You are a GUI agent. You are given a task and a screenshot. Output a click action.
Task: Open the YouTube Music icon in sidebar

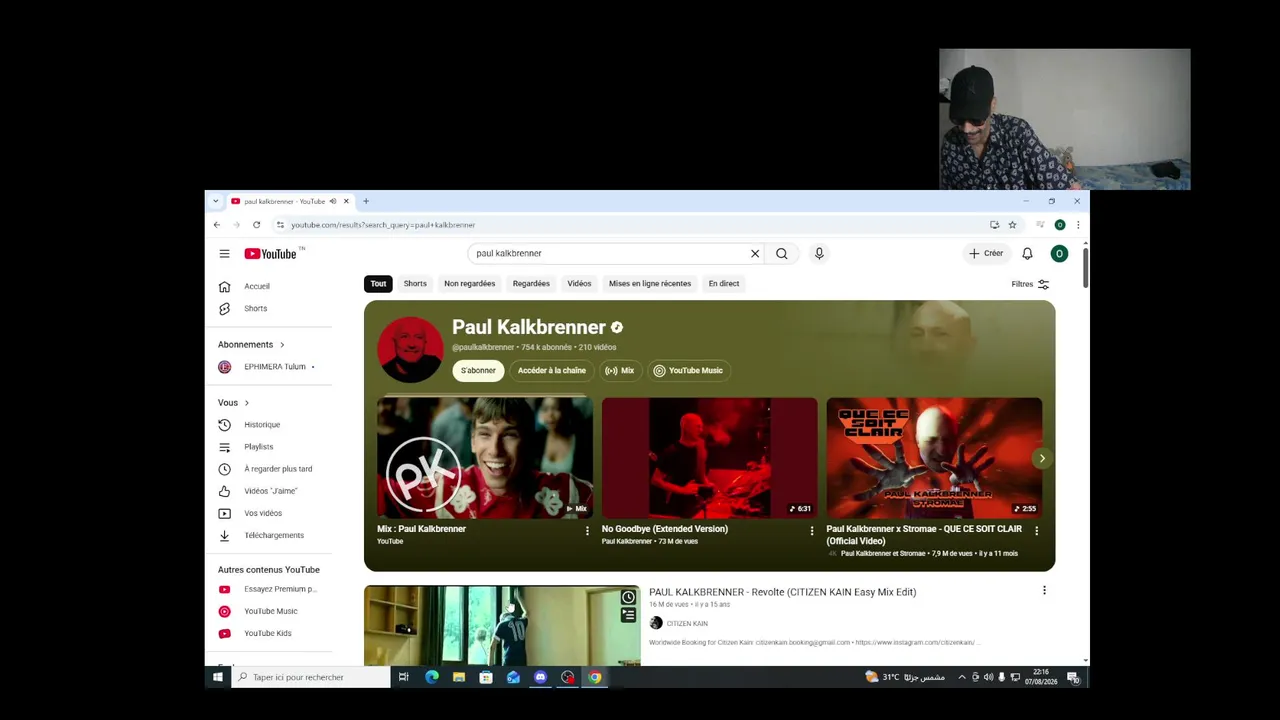(224, 611)
